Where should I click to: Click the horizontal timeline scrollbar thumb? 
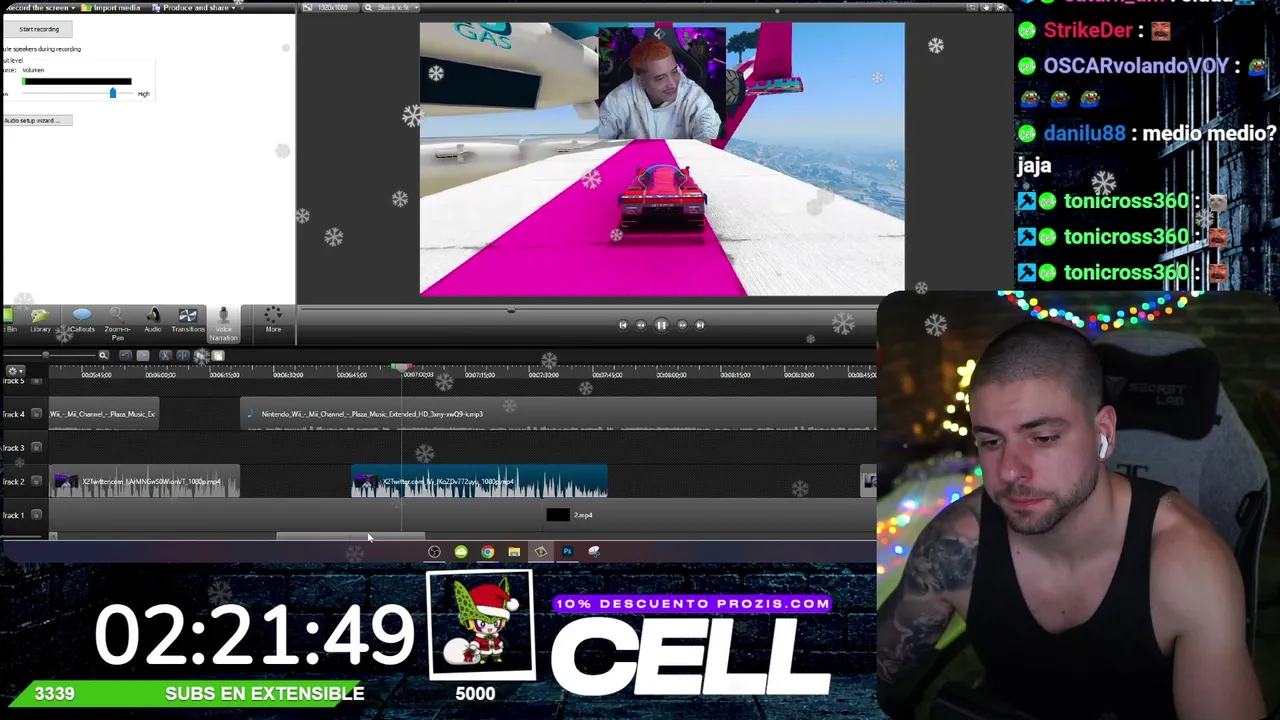(350, 537)
